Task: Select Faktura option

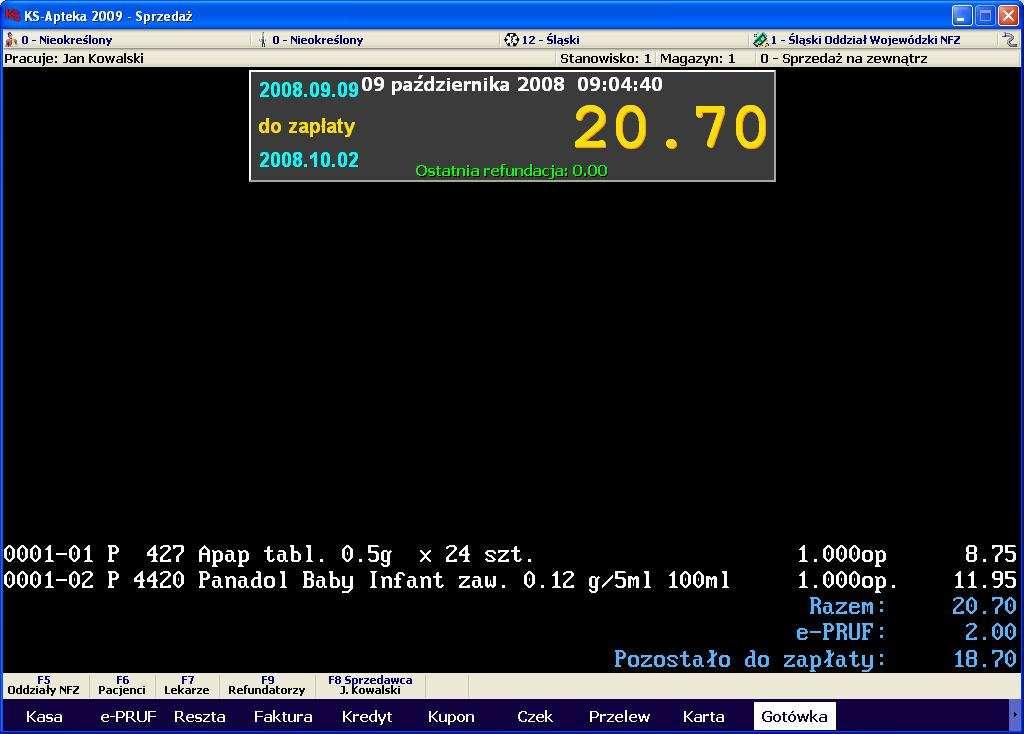Action: tap(283, 716)
